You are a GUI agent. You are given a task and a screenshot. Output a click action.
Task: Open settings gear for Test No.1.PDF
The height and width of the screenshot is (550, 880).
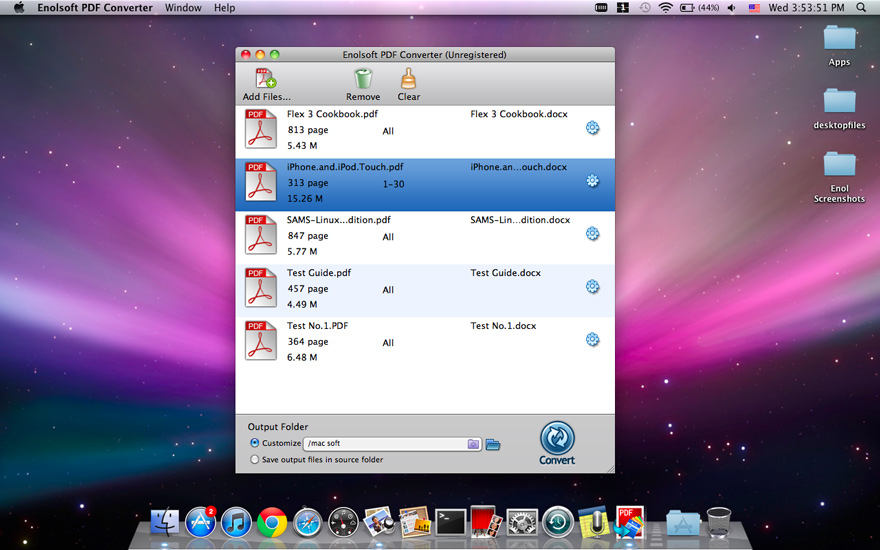592,340
